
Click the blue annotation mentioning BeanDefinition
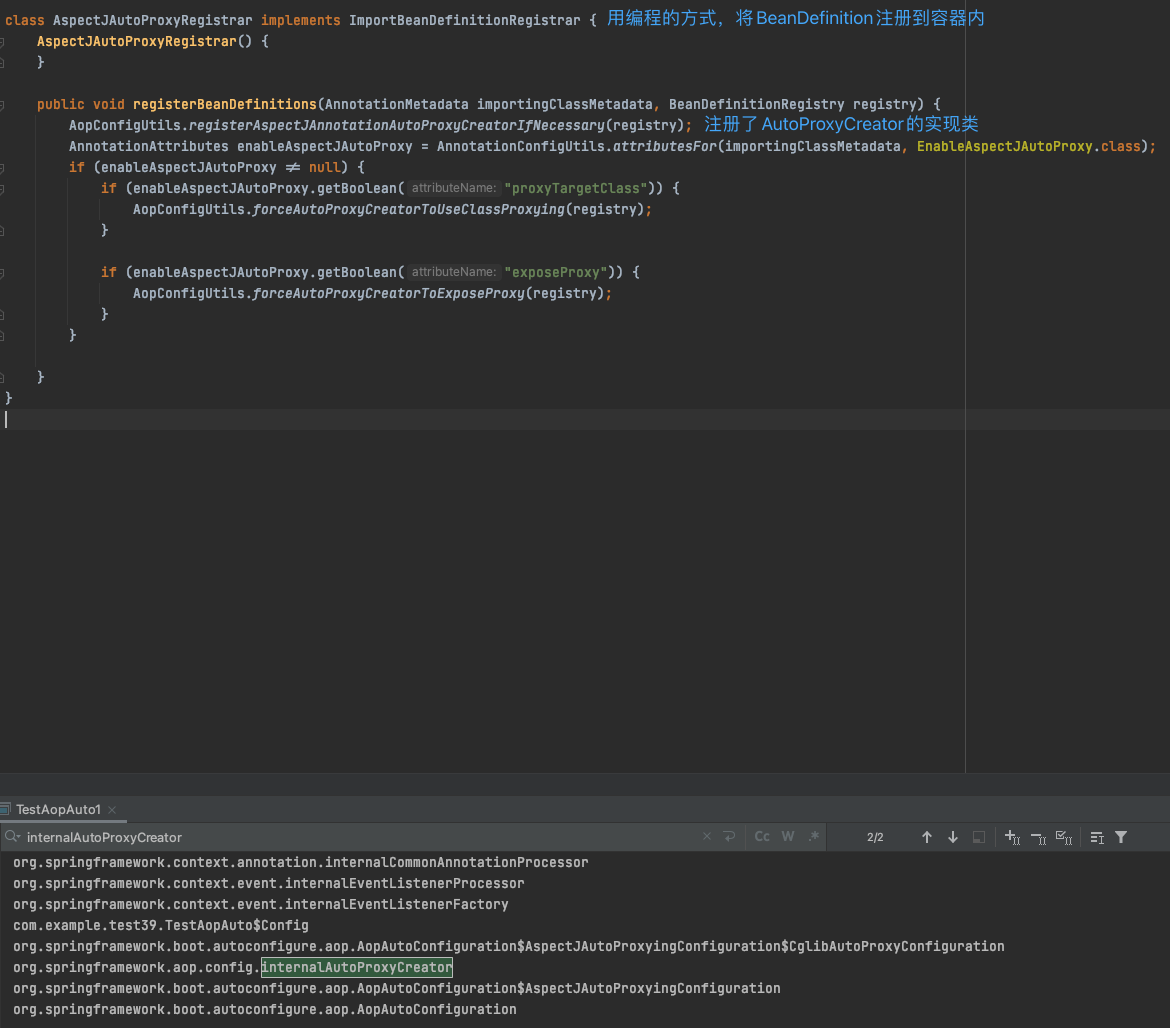(x=795, y=18)
